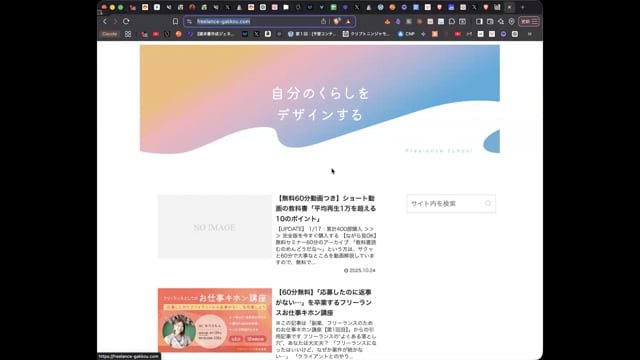Open the Brave VPN icon
Screen dimensions: 640x360
coord(511,21)
